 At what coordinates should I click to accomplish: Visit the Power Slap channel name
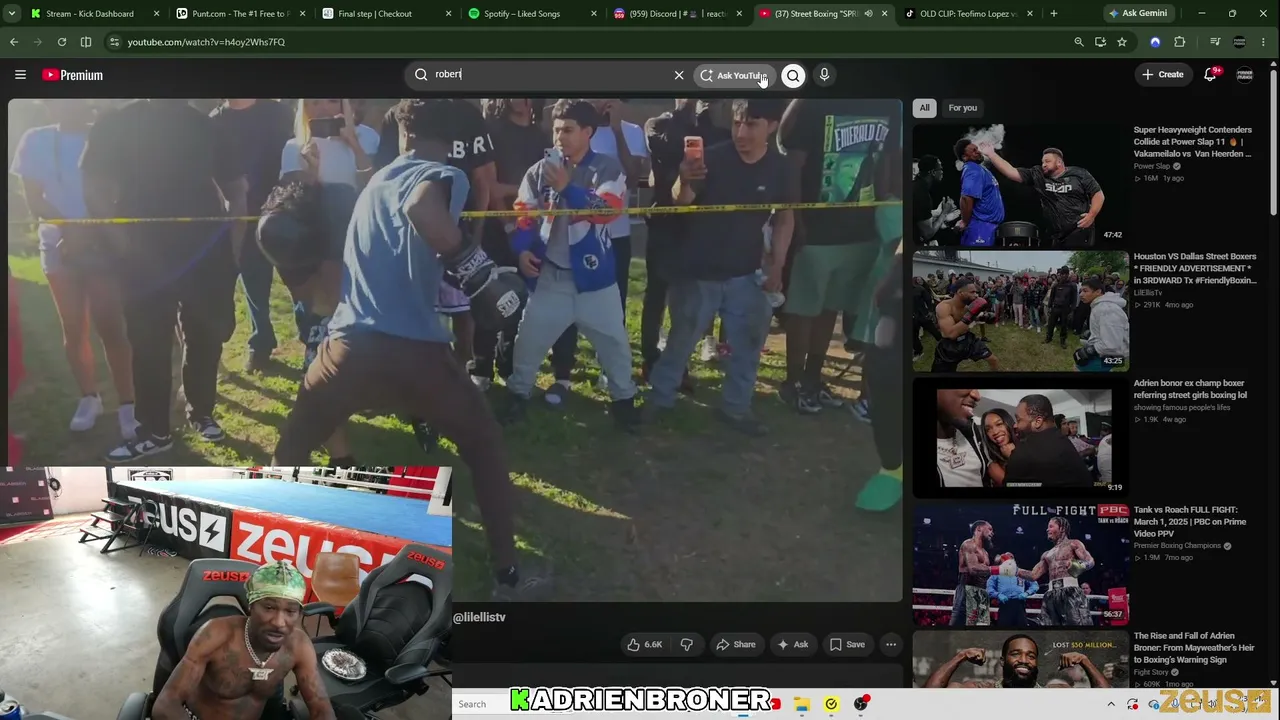pyautogui.click(x=1151, y=166)
